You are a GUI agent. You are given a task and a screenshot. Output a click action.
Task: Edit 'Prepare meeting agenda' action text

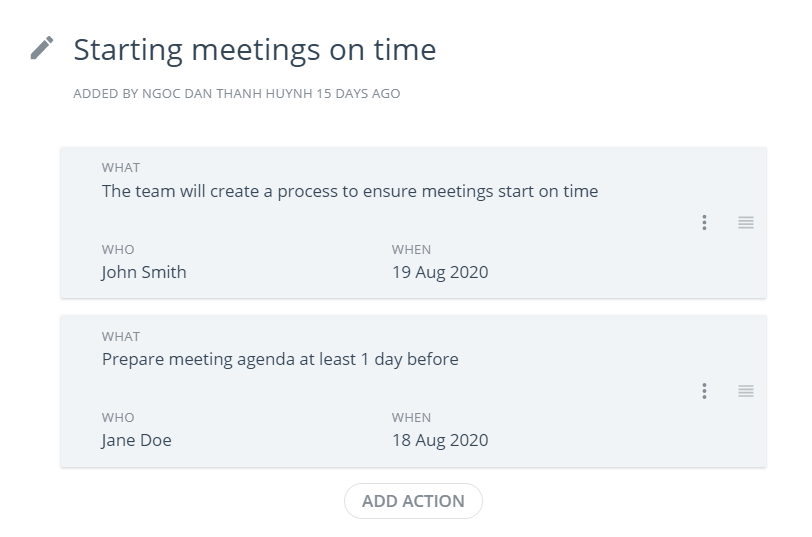coord(280,359)
